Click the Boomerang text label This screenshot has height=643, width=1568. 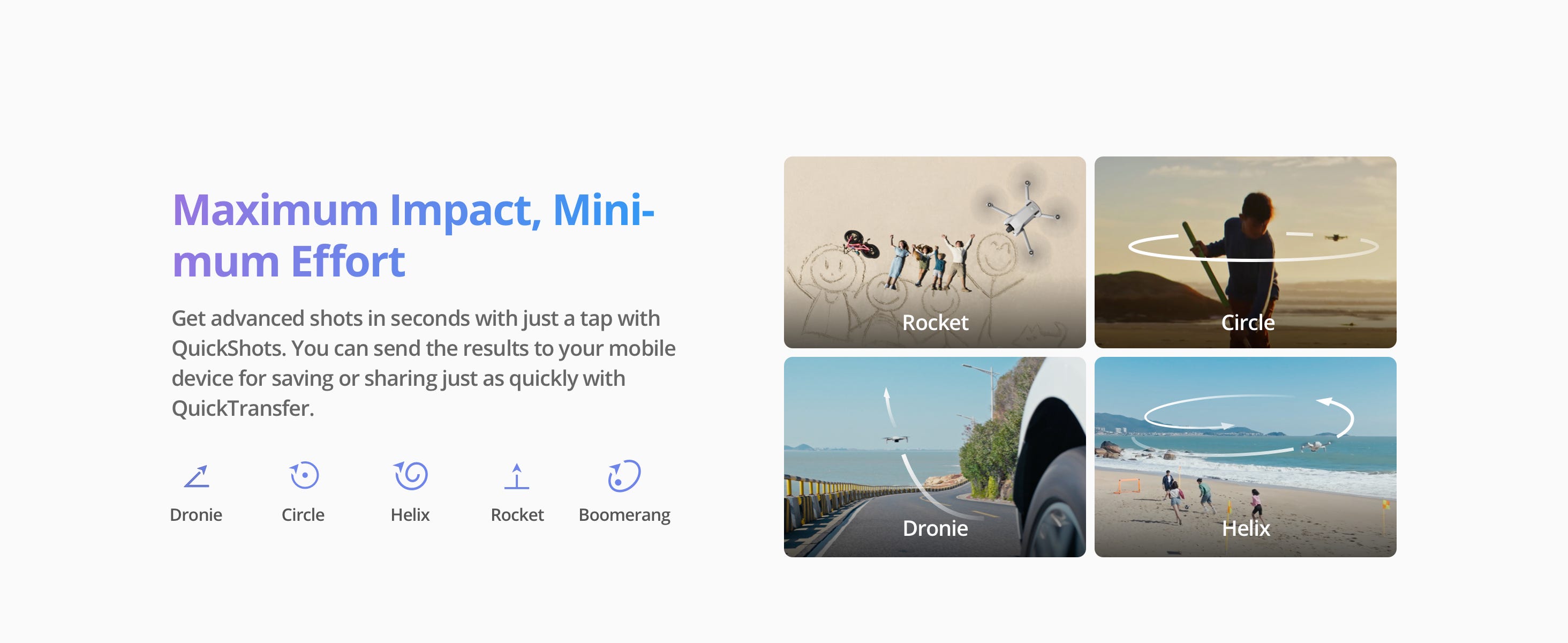(x=624, y=515)
